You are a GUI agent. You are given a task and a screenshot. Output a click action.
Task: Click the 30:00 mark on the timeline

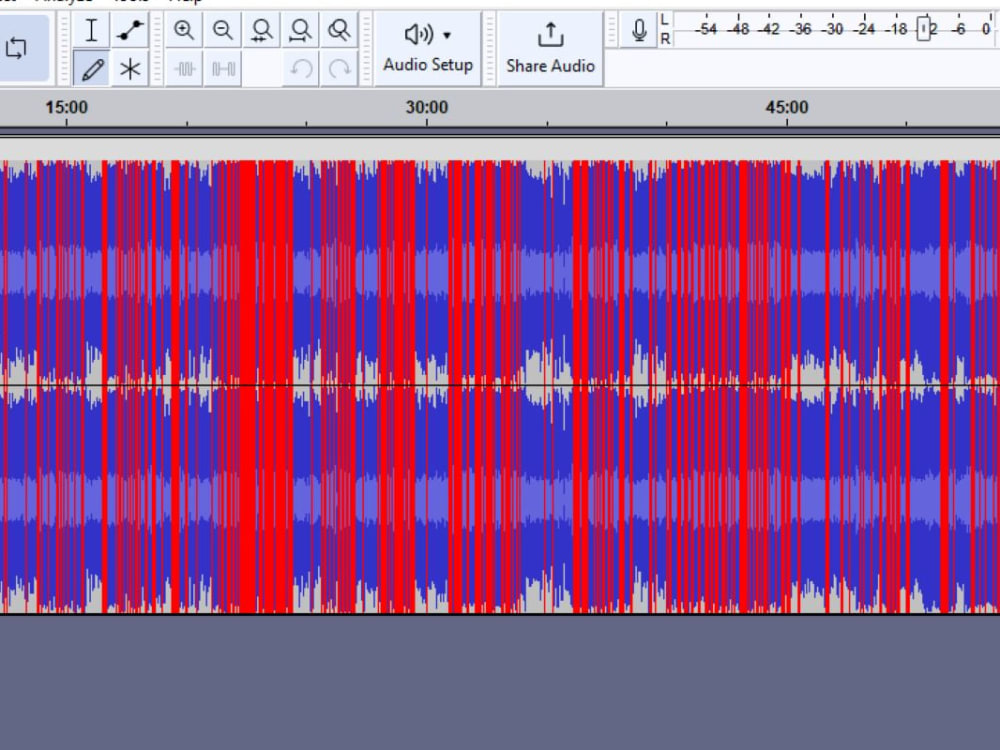(427, 107)
